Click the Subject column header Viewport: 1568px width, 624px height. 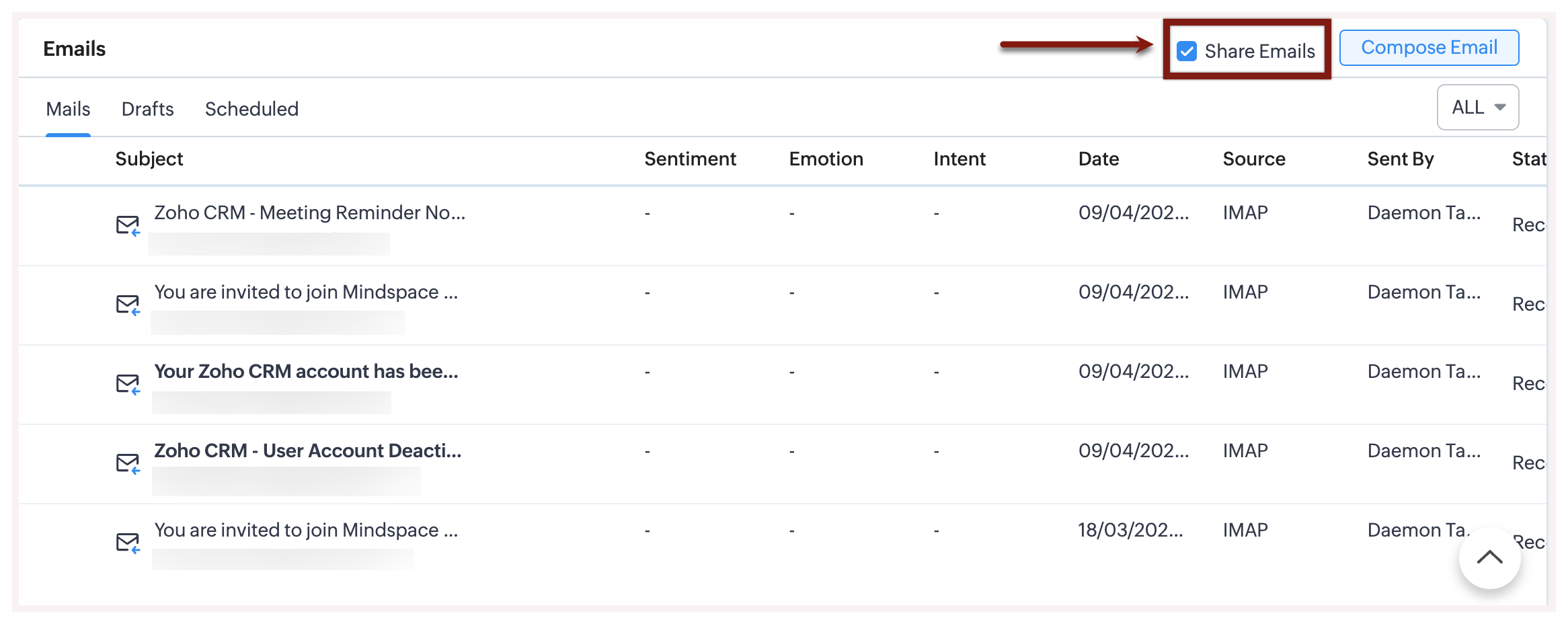click(x=149, y=159)
